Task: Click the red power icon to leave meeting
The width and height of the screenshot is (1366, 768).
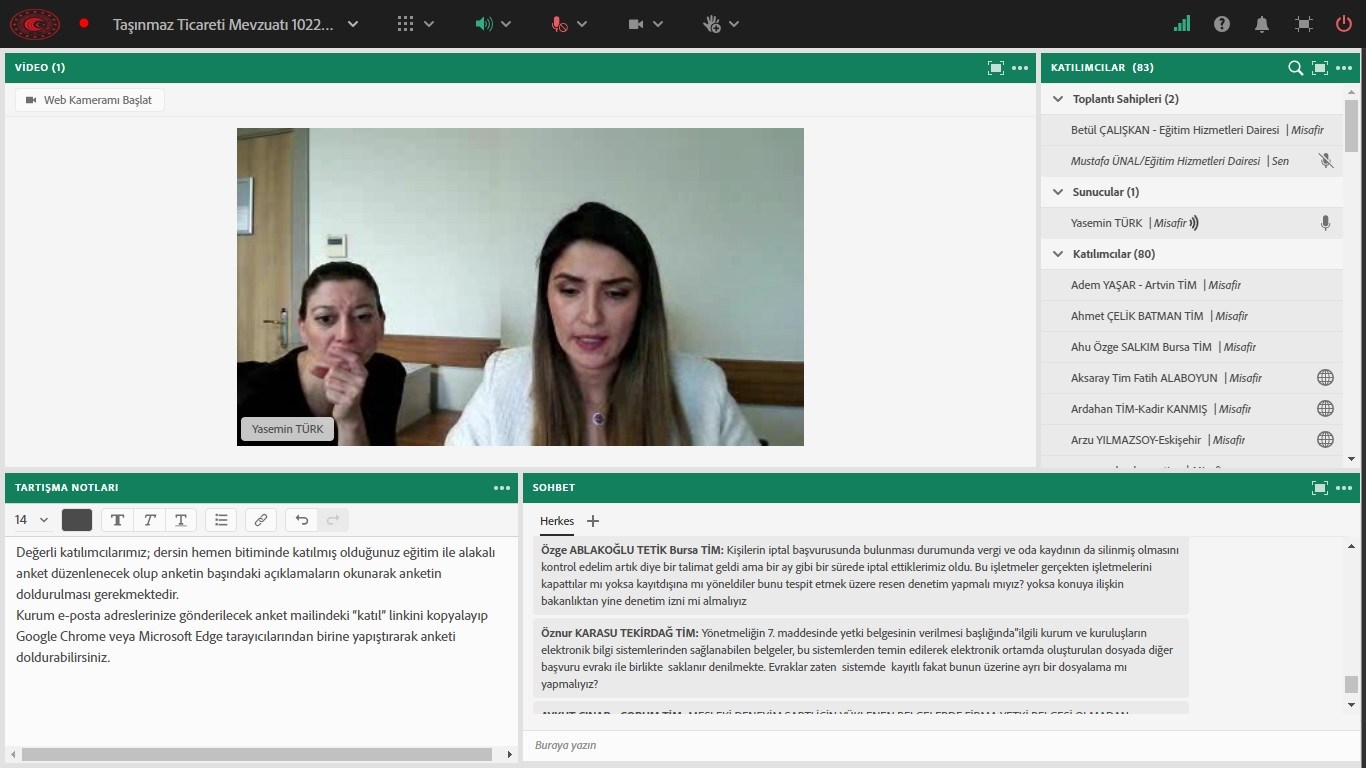Action: [x=1344, y=24]
